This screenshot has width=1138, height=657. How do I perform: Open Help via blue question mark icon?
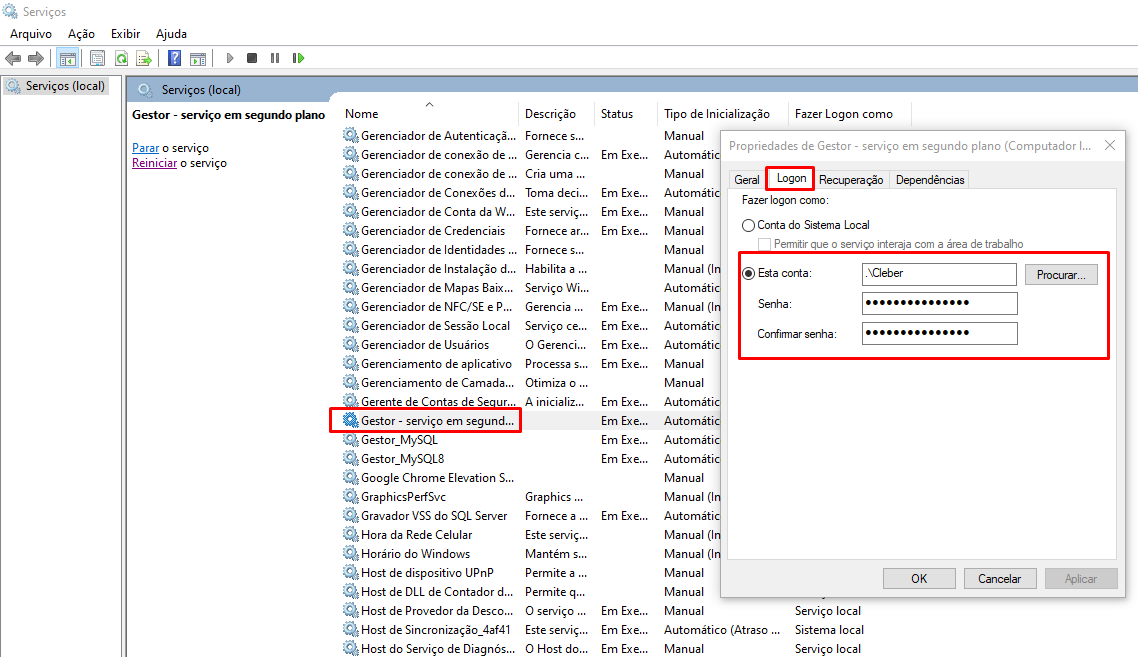174,58
